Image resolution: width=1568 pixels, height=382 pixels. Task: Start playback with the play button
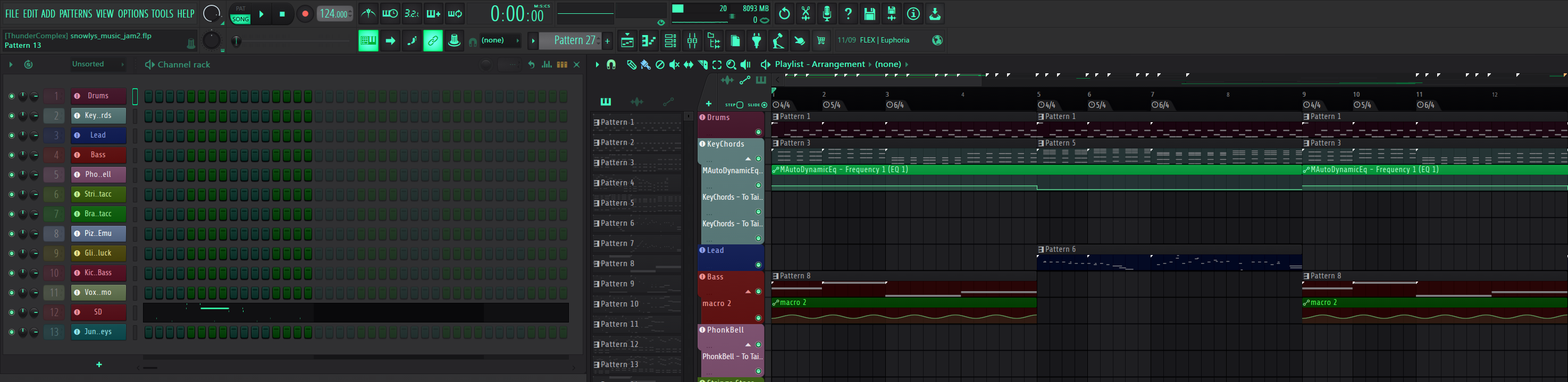tap(261, 13)
